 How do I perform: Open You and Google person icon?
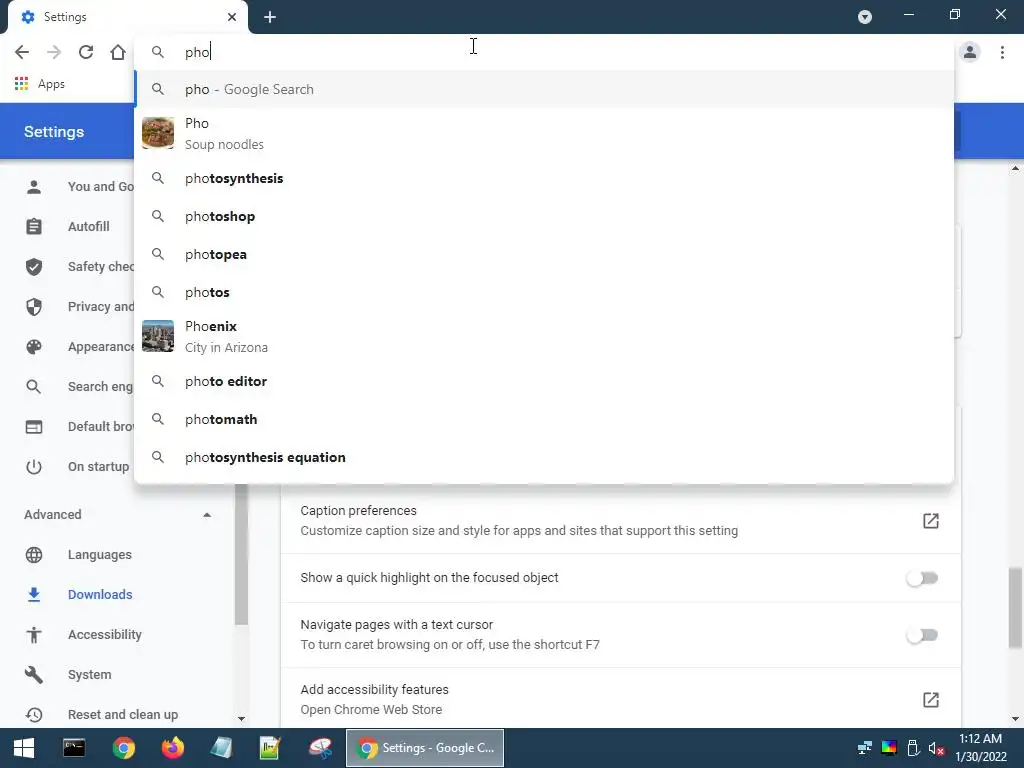point(34,187)
